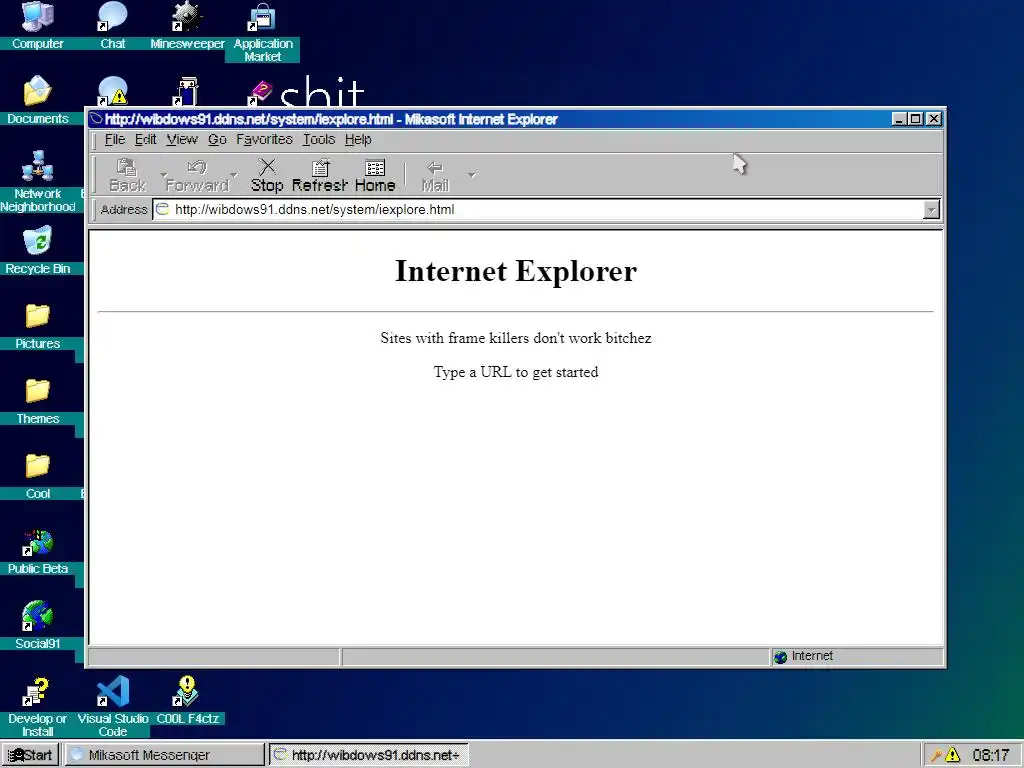
Task: Open the Themes folder
Action: tap(37, 400)
